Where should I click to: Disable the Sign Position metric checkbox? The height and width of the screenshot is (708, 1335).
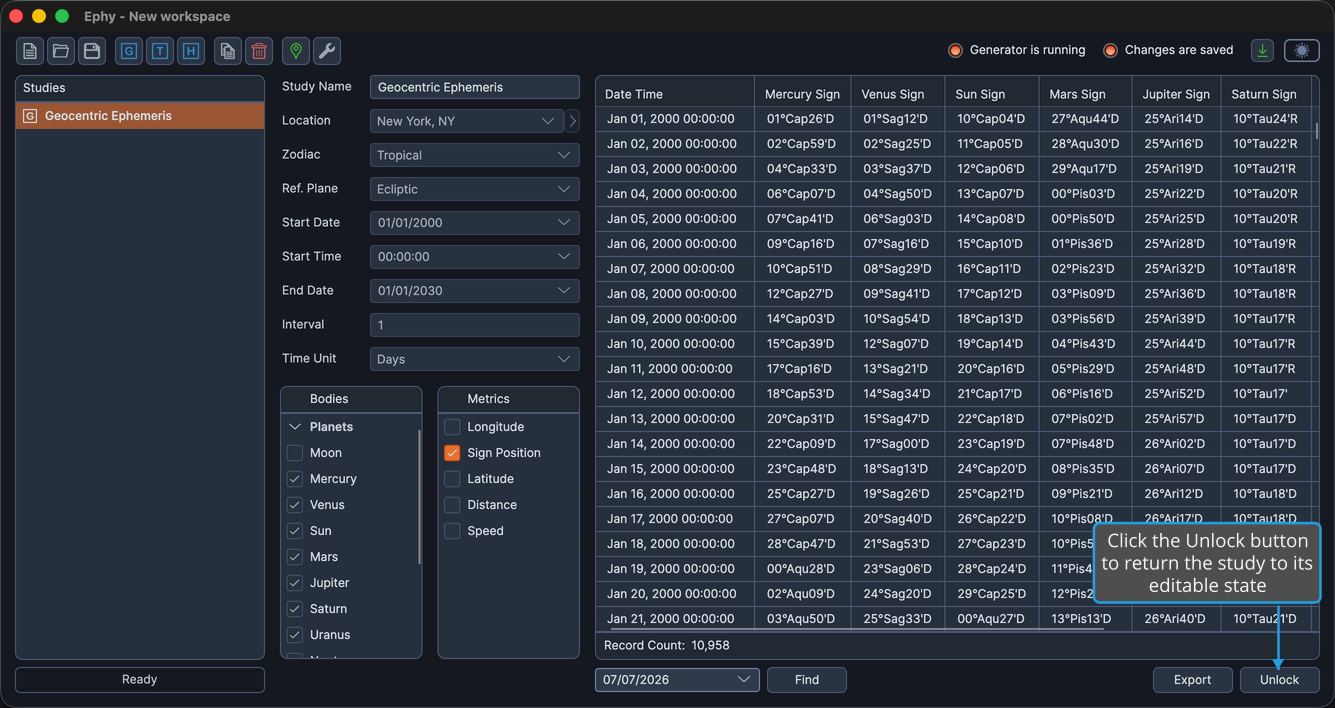pos(452,453)
